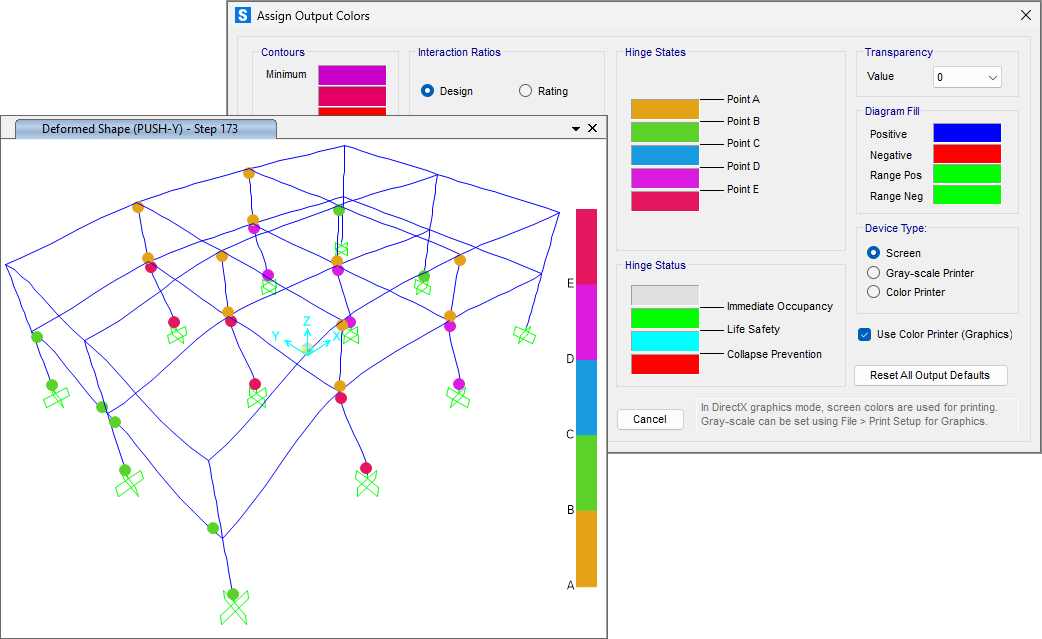Select the Design interaction ratios option
1042x639 pixels.
pos(429,91)
